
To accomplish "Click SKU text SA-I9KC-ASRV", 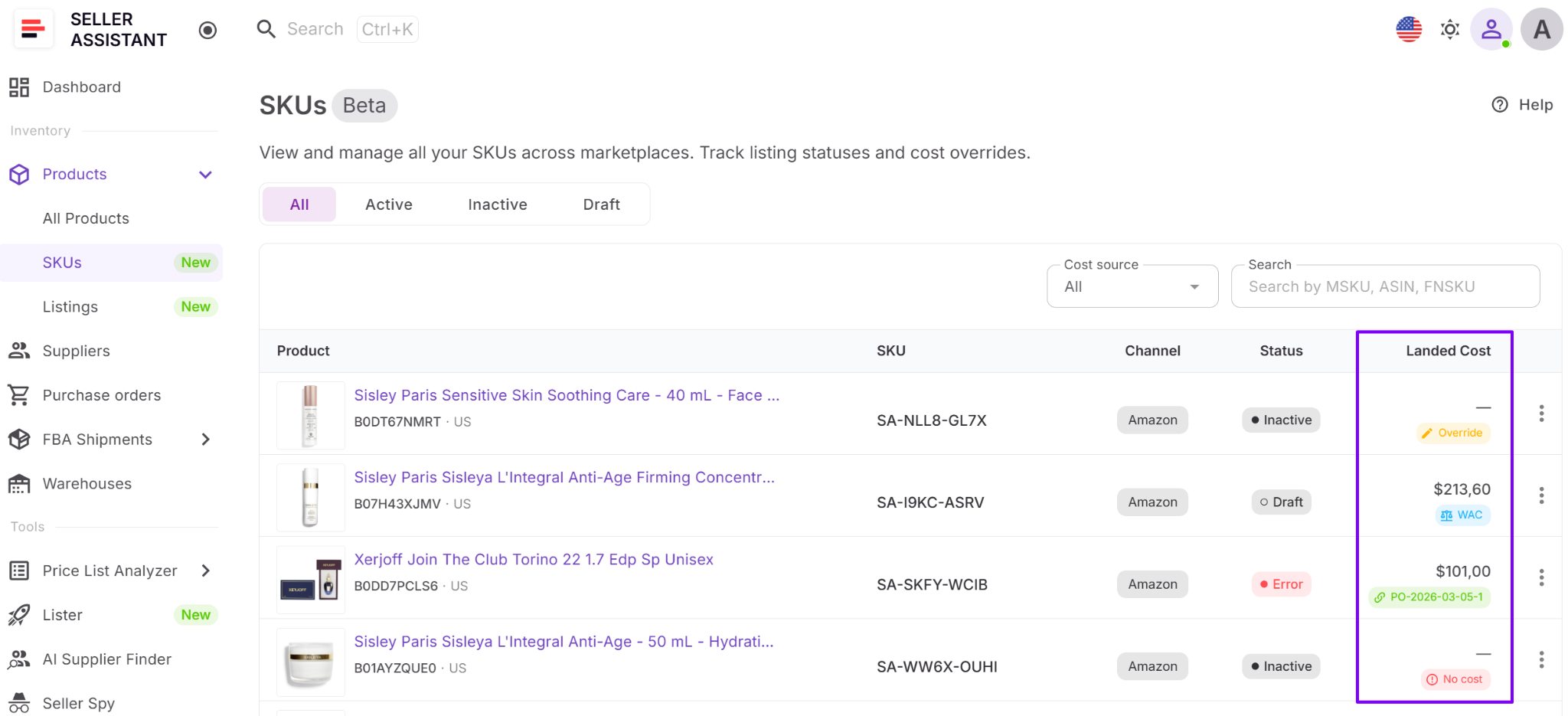I will [930, 503].
